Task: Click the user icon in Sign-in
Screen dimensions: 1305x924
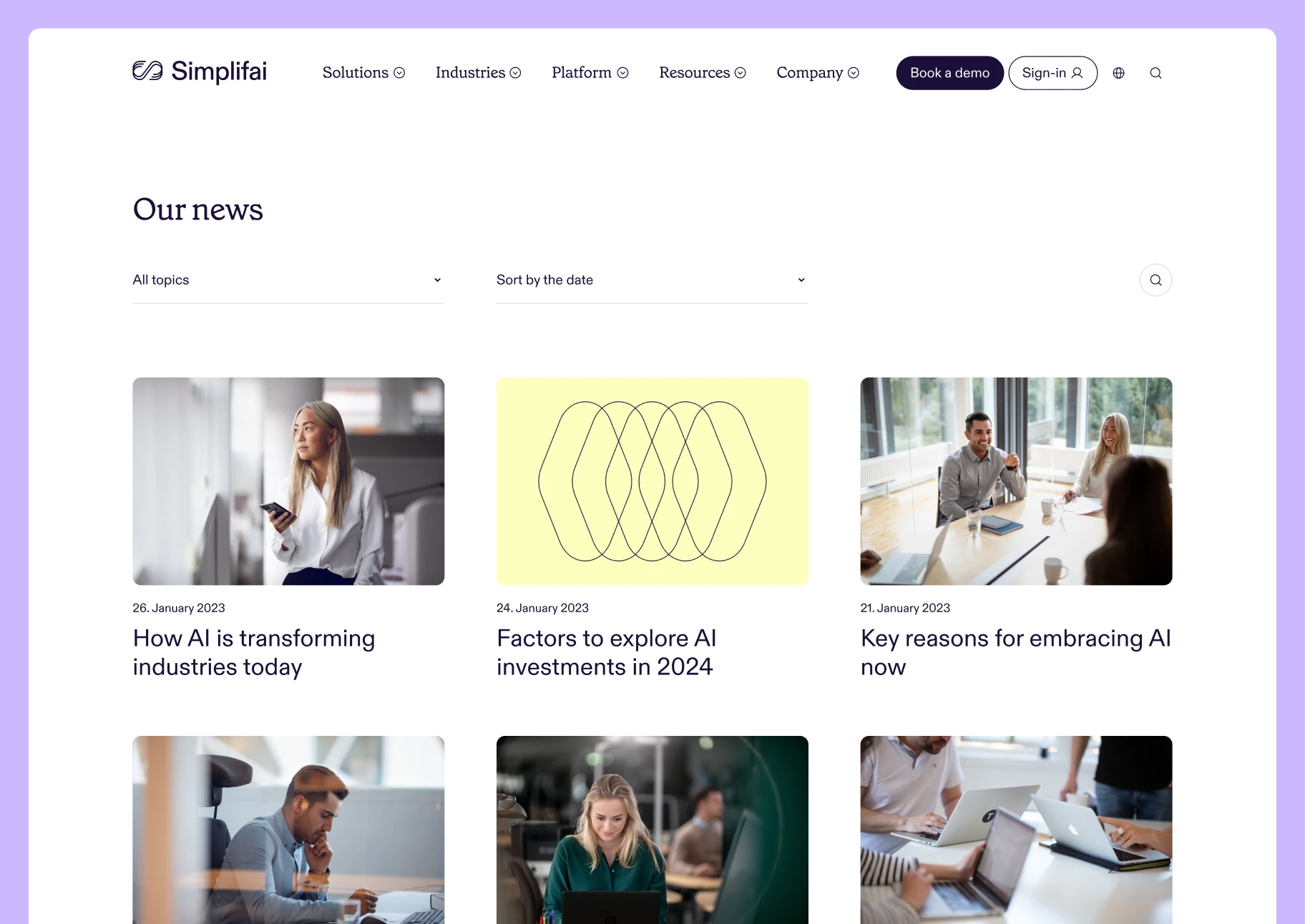Action: [1077, 73]
